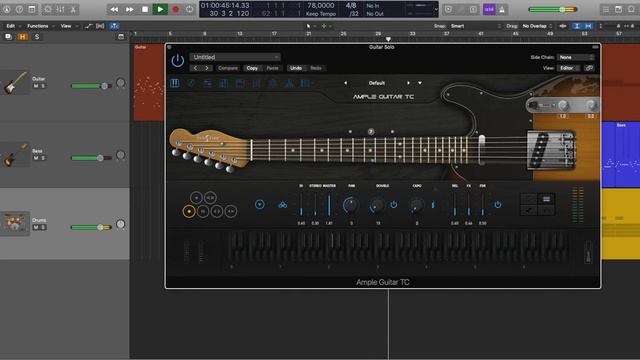Viewport: 640px width, 360px height.
Task: Open the Smart Controls knob icon
Action: [48, 9]
